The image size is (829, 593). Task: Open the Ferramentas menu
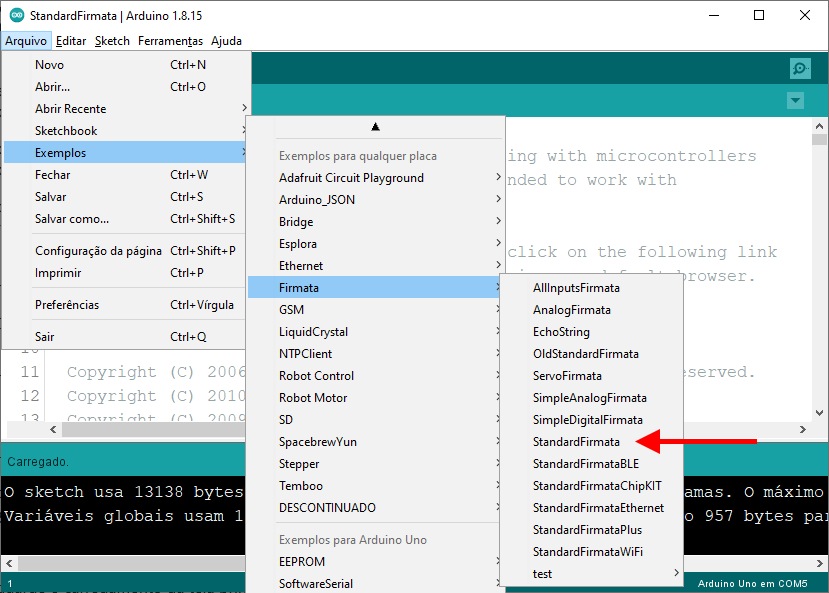pos(170,41)
